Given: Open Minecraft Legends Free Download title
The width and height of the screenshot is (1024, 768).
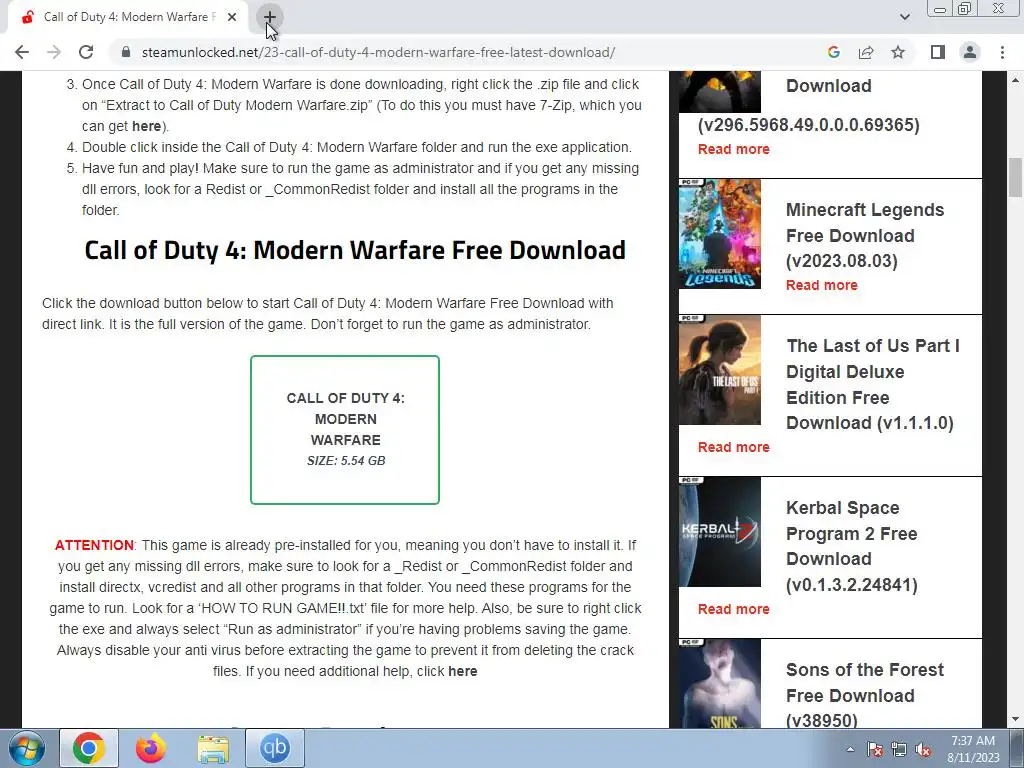Looking at the screenshot, I should point(865,235).
